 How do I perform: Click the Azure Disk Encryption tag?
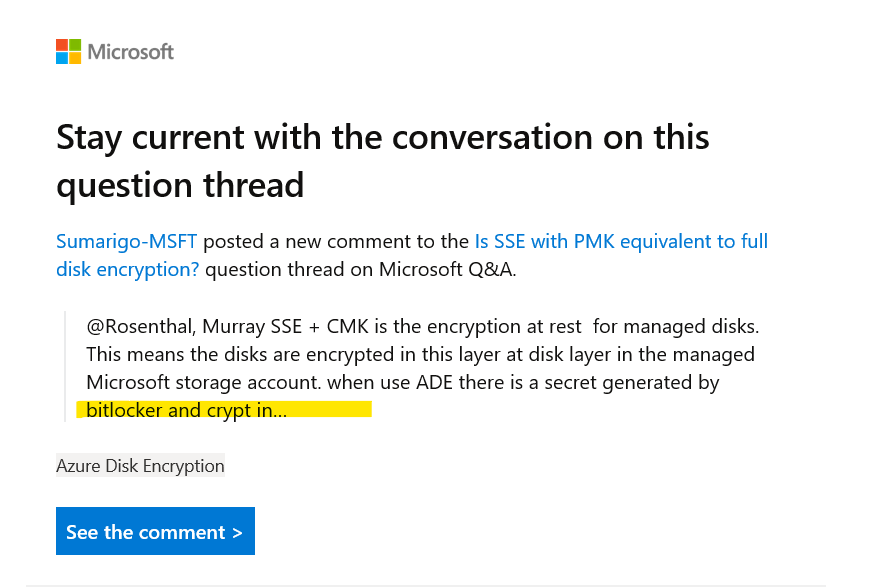140,465
